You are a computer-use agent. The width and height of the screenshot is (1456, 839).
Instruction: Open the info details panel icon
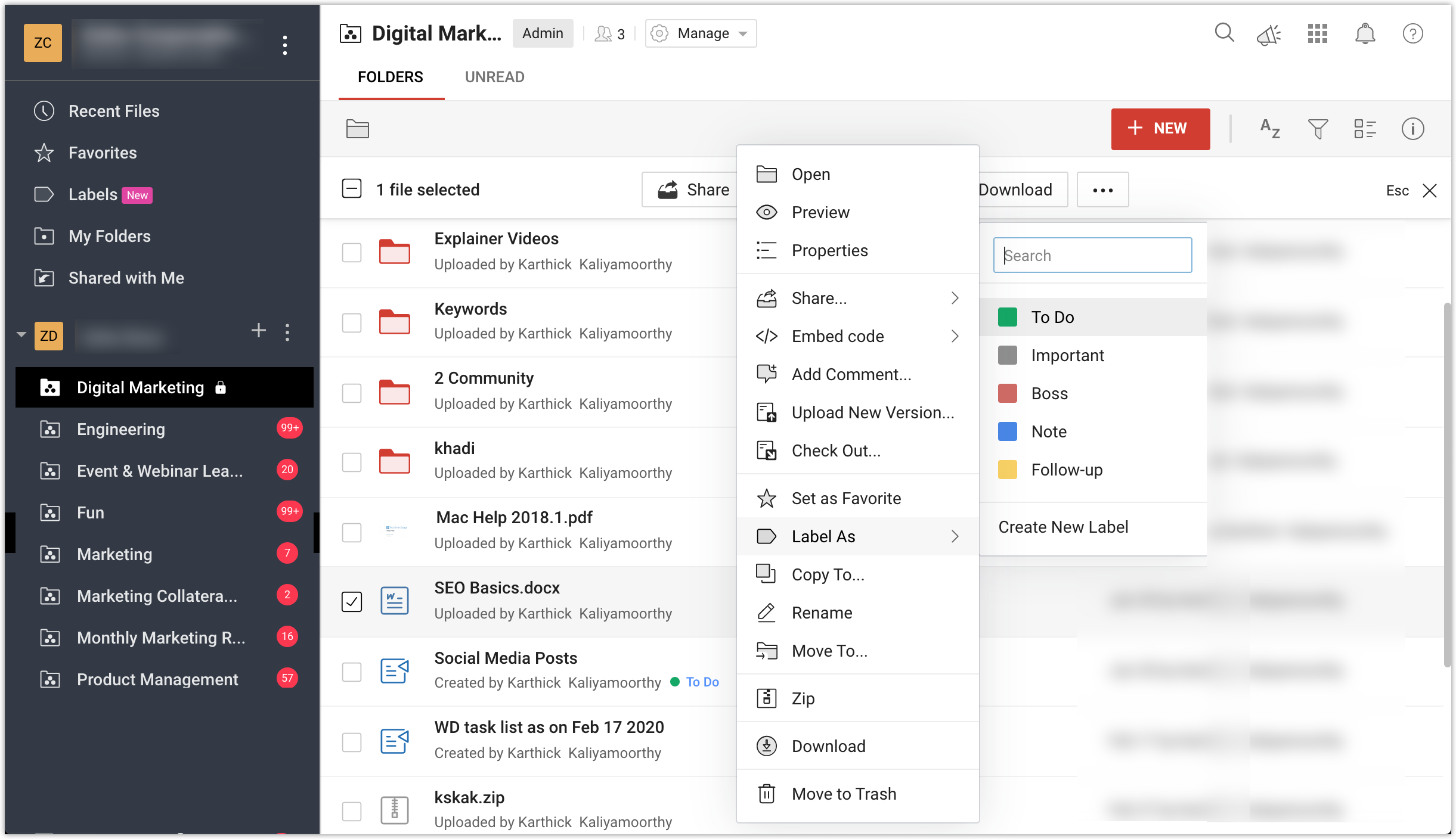(1412, 129)
